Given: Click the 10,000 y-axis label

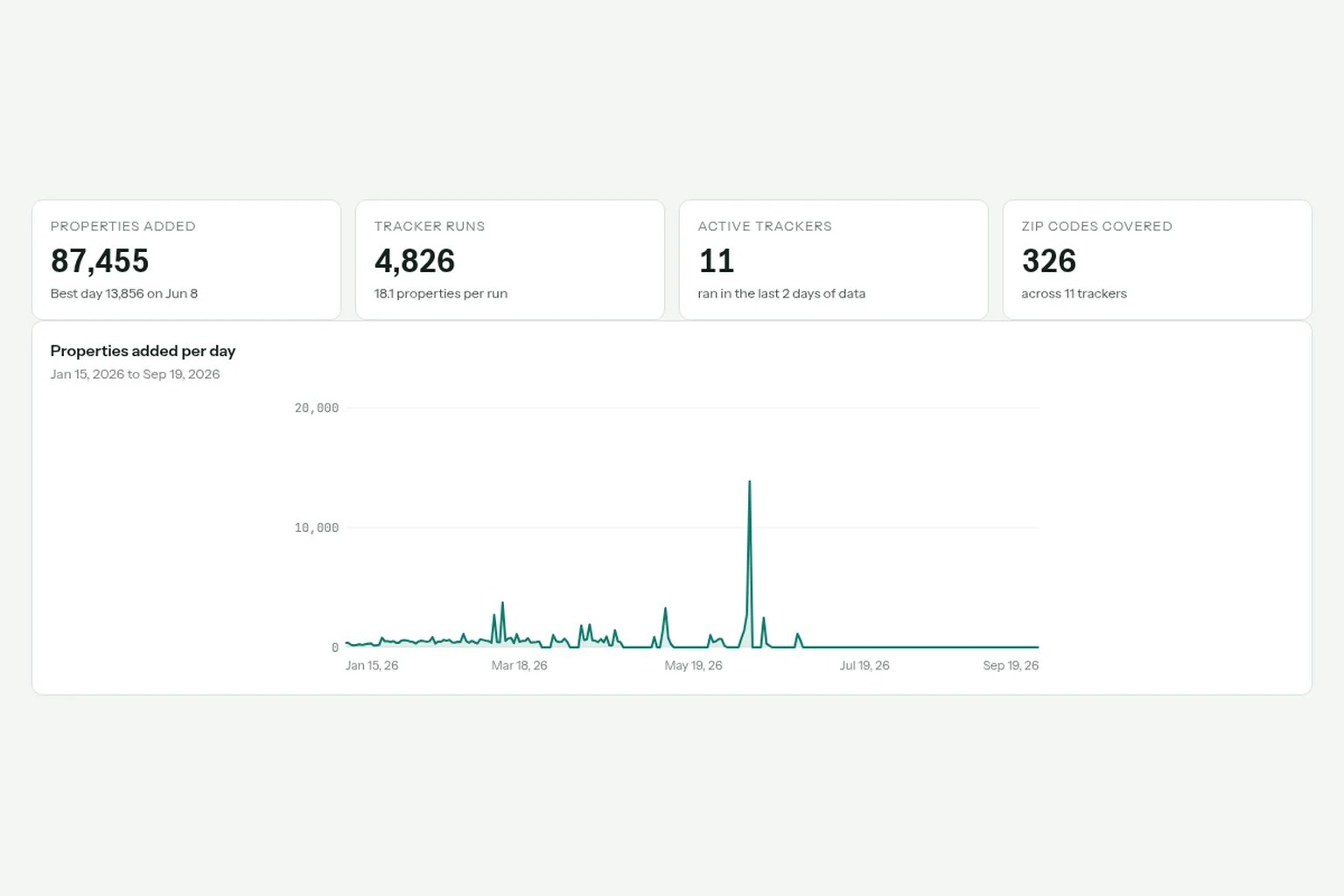Looking at the screenshot, I should 317,528.
